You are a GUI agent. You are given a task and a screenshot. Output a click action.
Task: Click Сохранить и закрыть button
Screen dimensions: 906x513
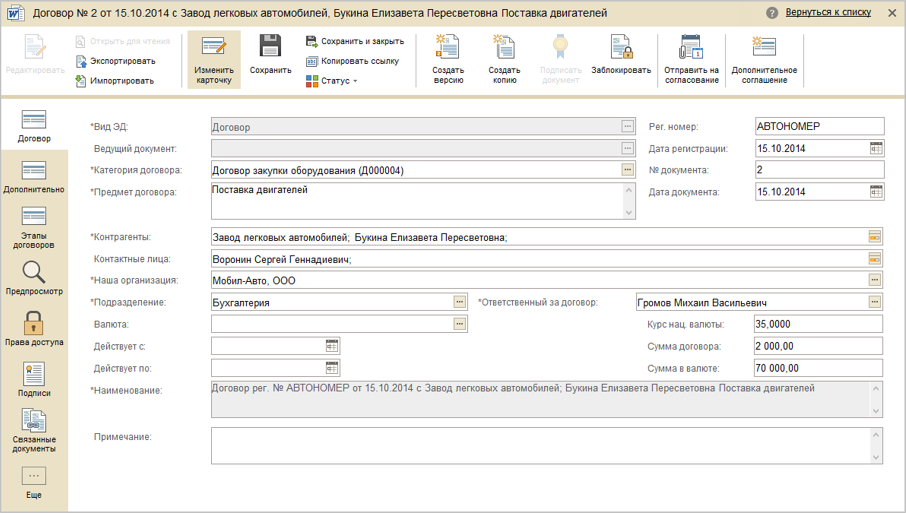point(354,41)
